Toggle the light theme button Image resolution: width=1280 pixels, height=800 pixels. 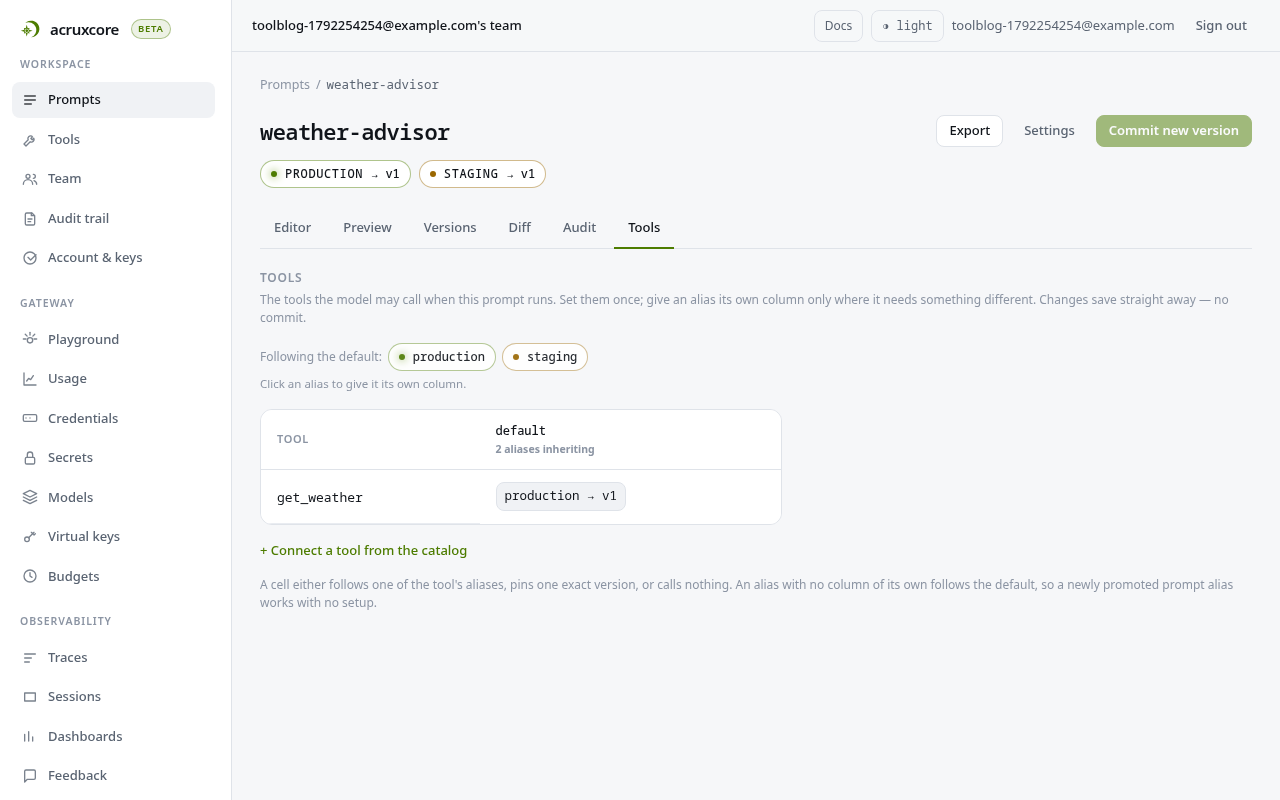coord(907,26)
